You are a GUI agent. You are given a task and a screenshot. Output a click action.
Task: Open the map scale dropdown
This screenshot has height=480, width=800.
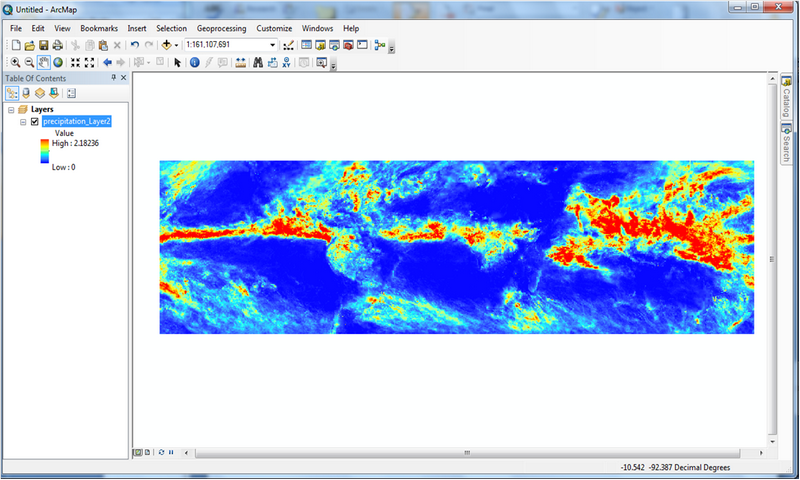[x=272, y=45]
